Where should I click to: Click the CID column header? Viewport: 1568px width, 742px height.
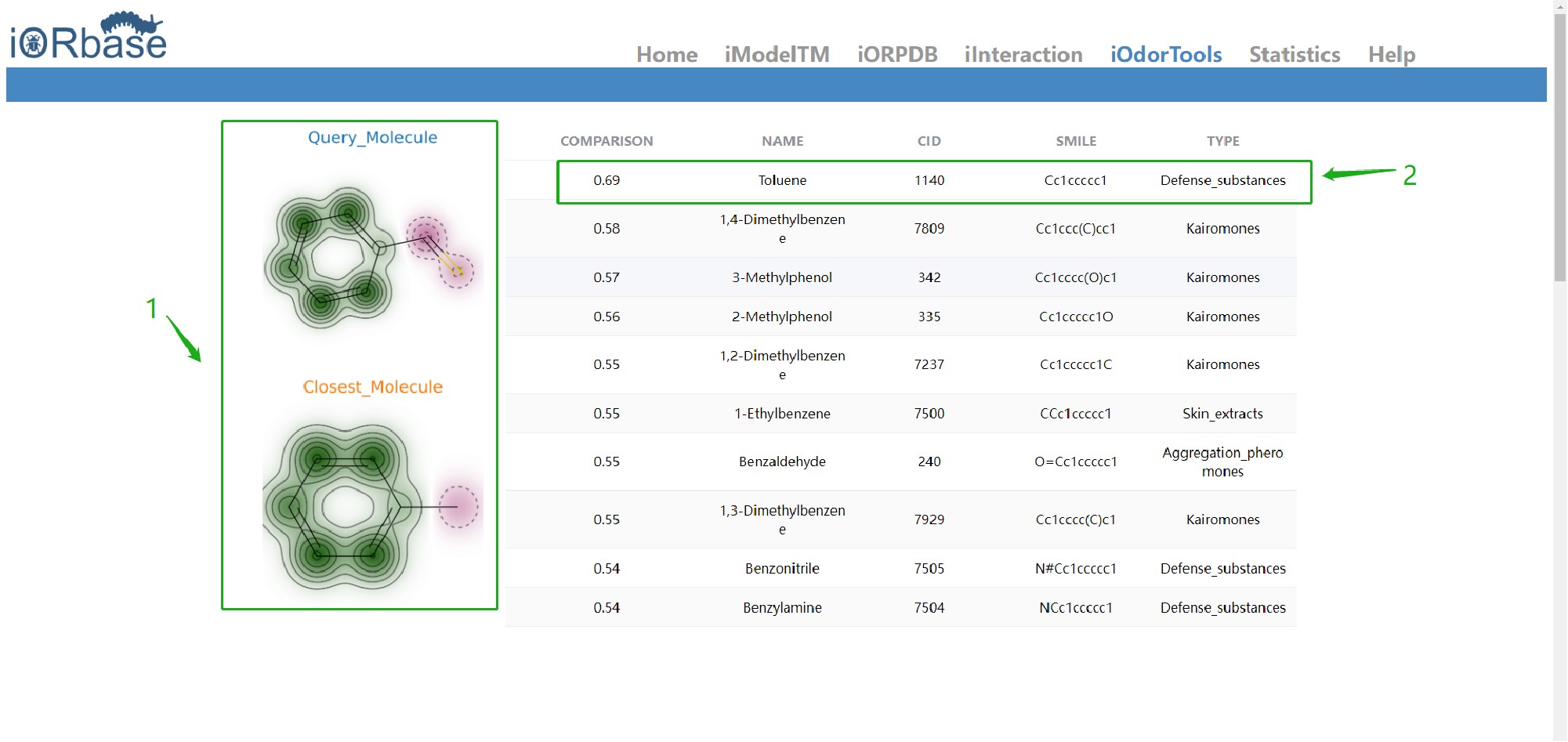pos(929,141)
